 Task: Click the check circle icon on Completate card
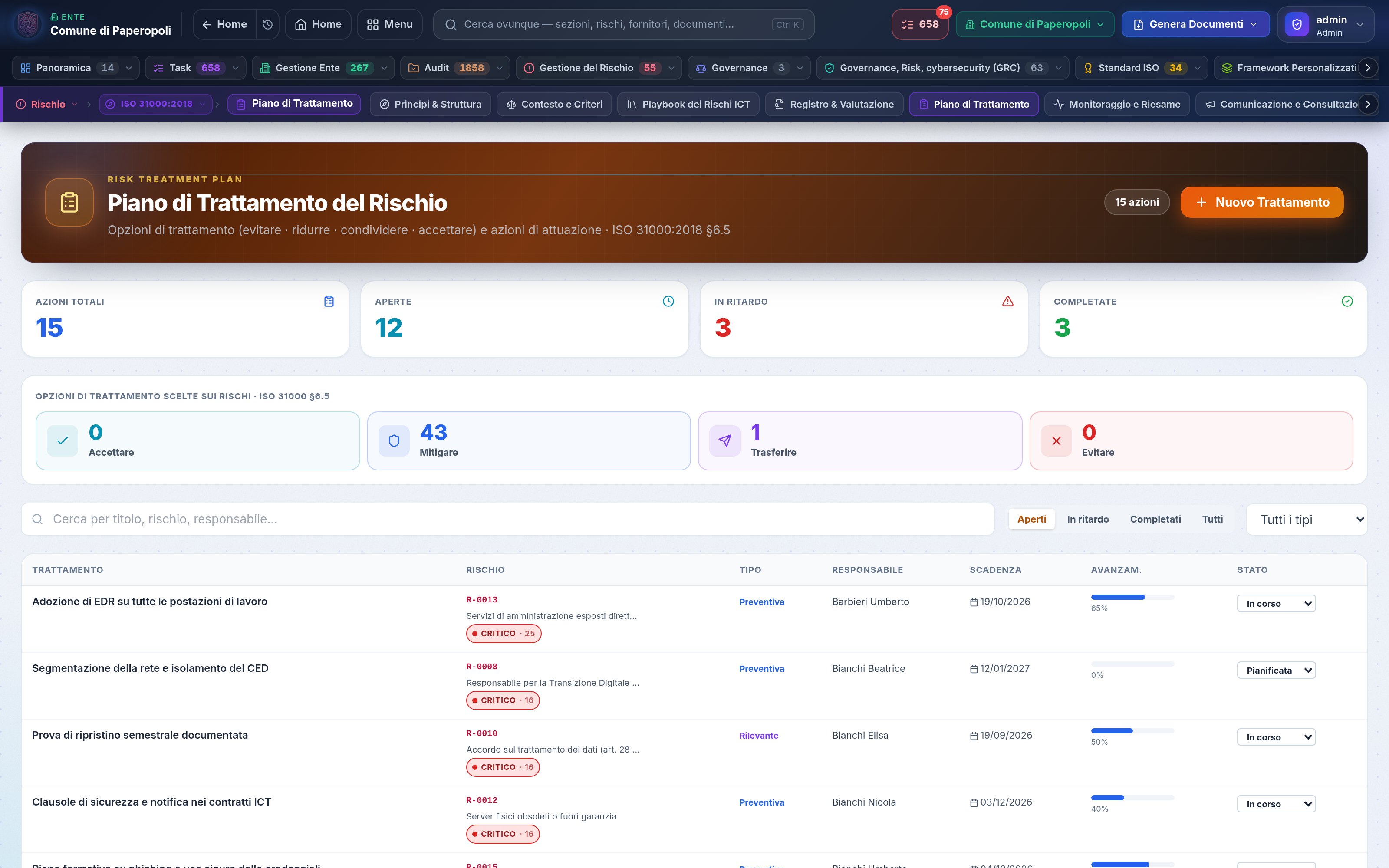(x=1347, y=301)
